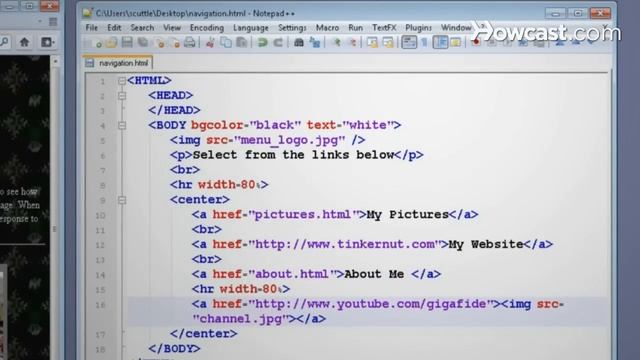
Task: Click line number 10 in the margin
Action: coord(100,216)
